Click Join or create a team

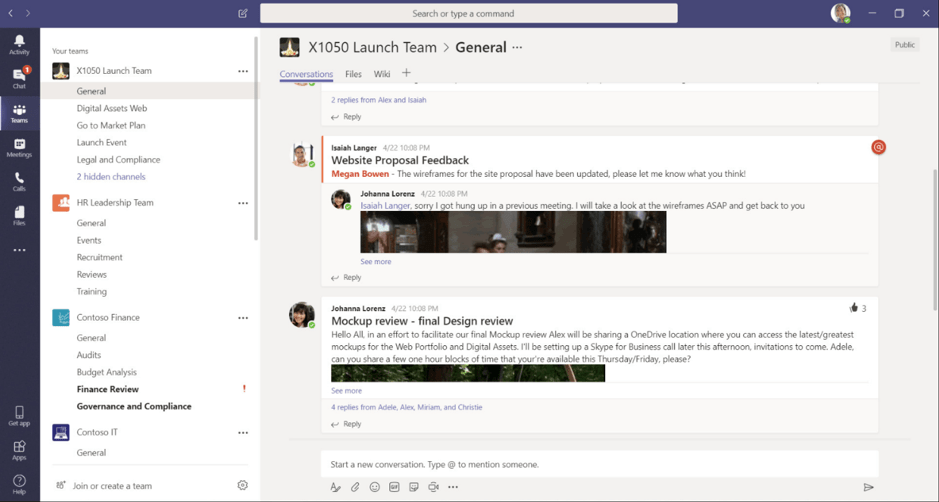tap(112, 486)
